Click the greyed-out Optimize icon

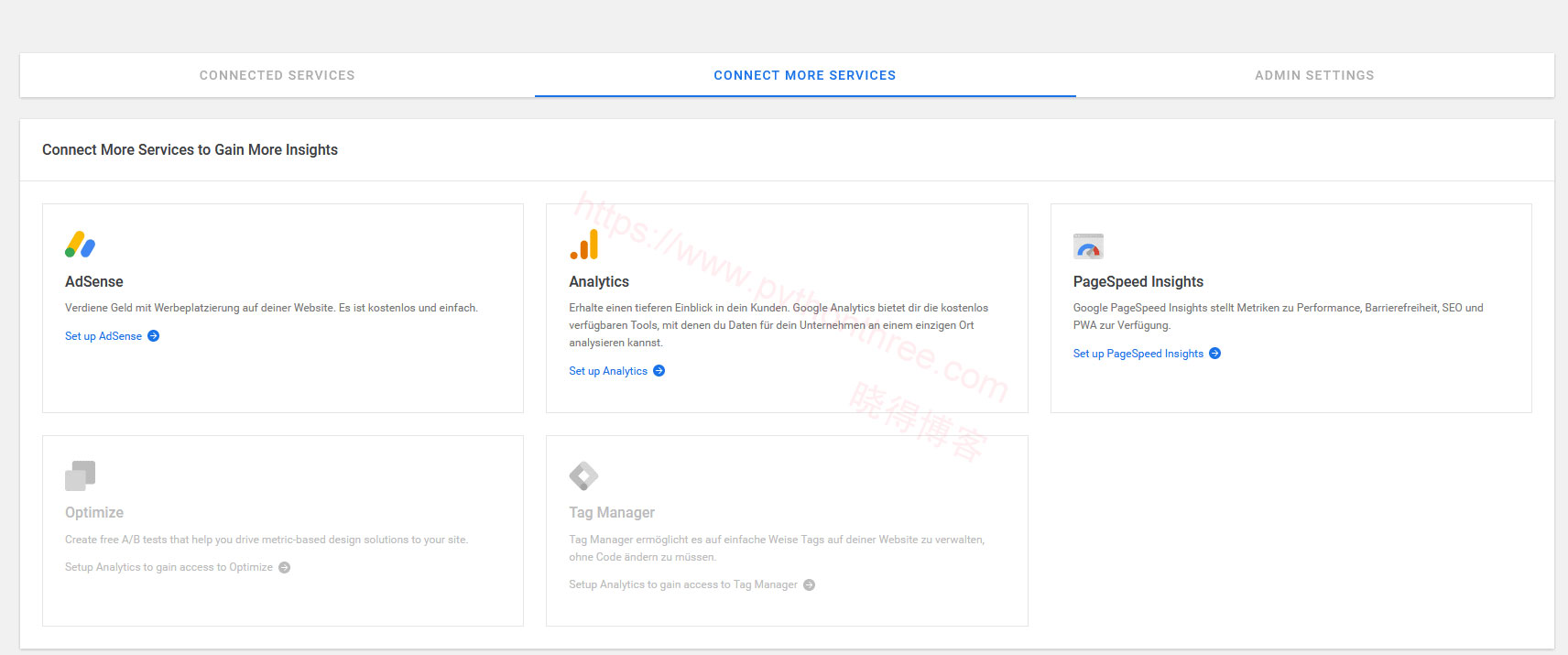click(x=81, y=475)
